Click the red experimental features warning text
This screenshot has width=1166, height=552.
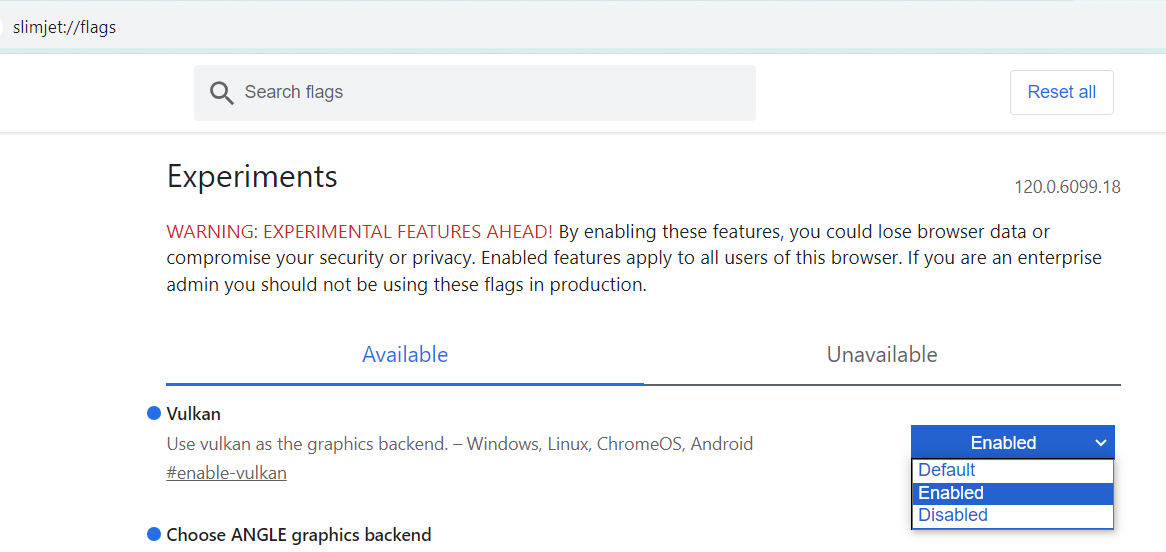(x=360, y=232)
